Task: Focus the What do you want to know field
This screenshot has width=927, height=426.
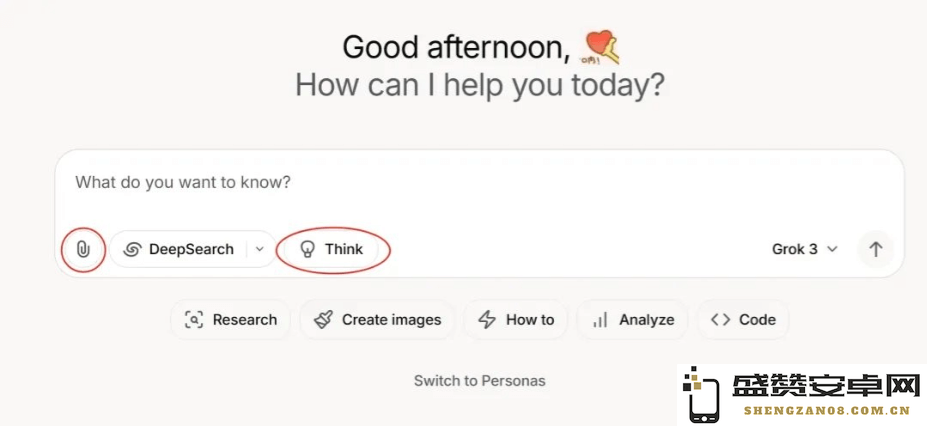Action: click(479, 187)
